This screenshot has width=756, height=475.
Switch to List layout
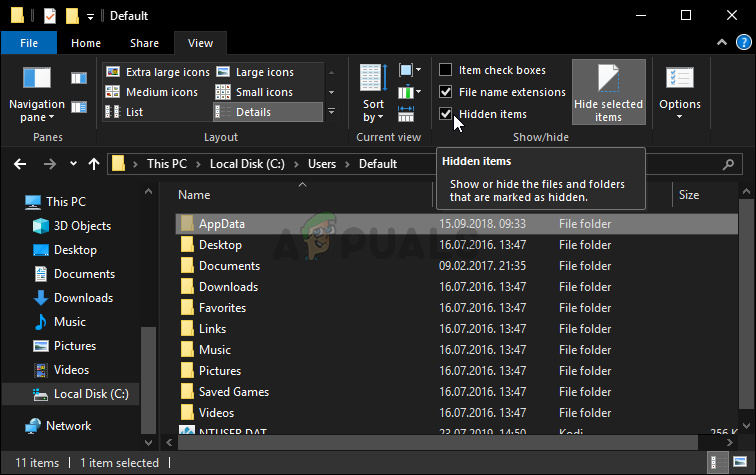click(x=124, y=112)
